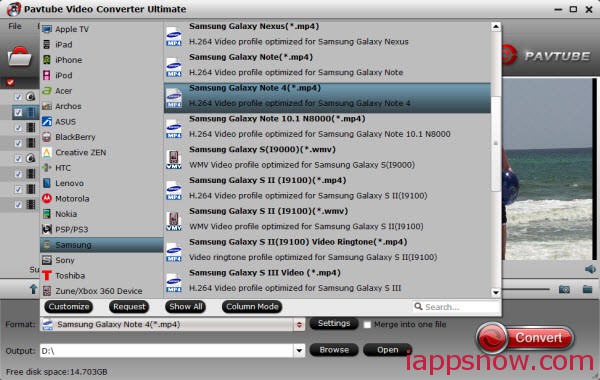Screen dimensions: 600x380
Task: Click the blue move up arrow icon
Action: click(34, 289)
